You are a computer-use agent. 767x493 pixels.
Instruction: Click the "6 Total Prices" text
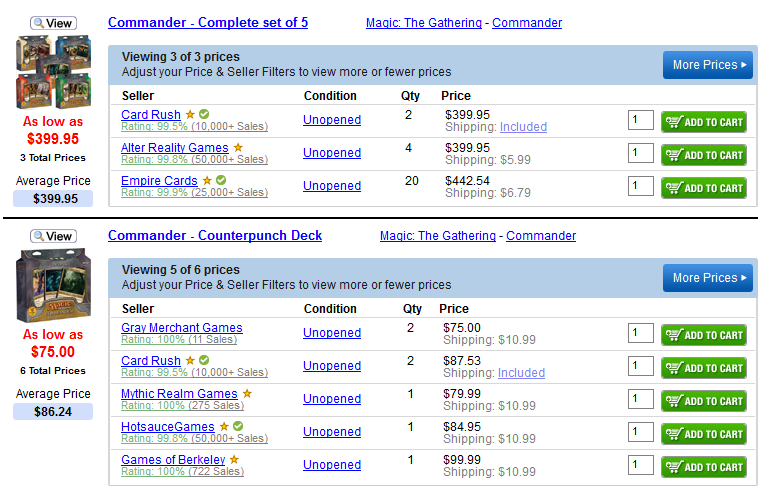point(53,371)
